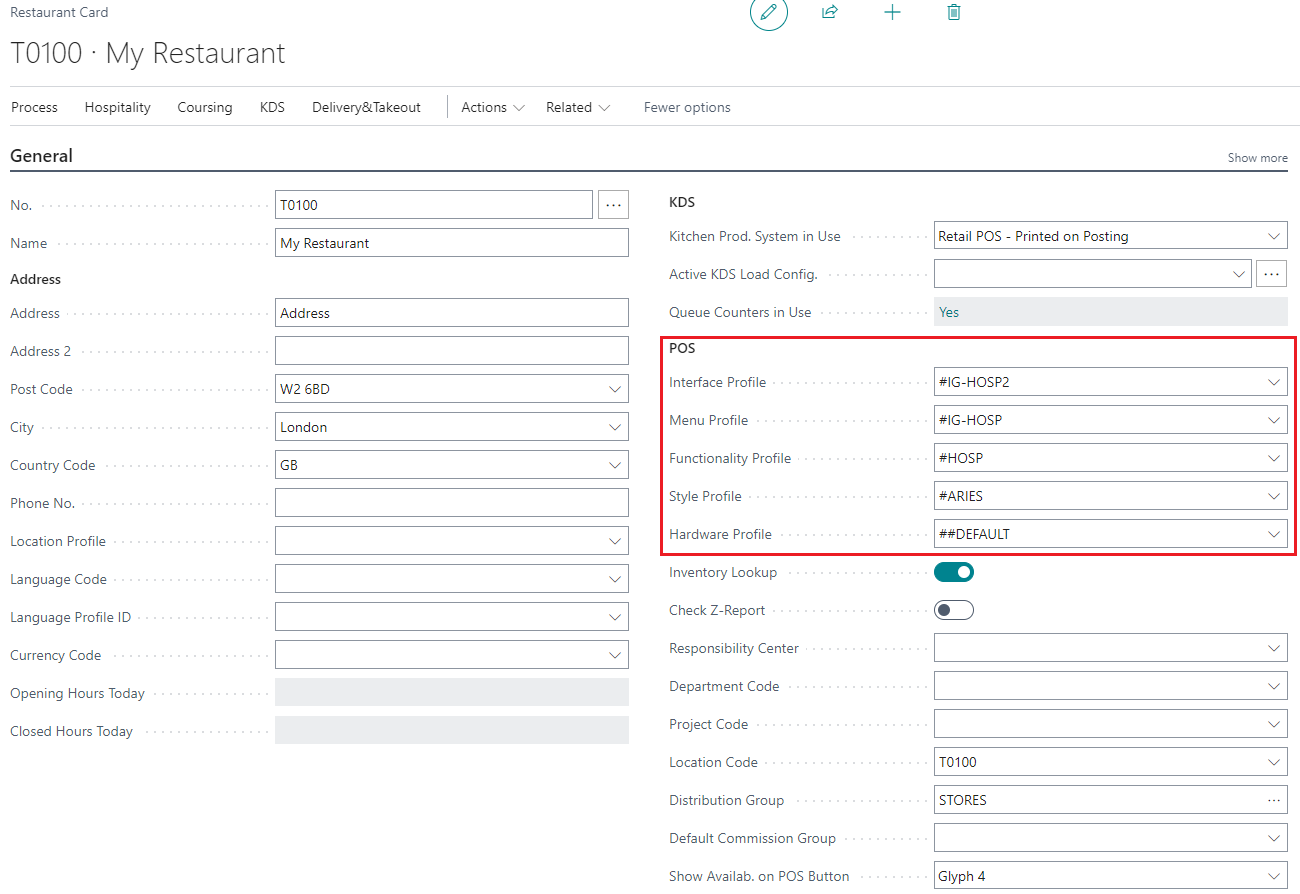Open ellipsis next to Active KDS Load Config
The image size is (1300, 894).
coord(1271,274)
